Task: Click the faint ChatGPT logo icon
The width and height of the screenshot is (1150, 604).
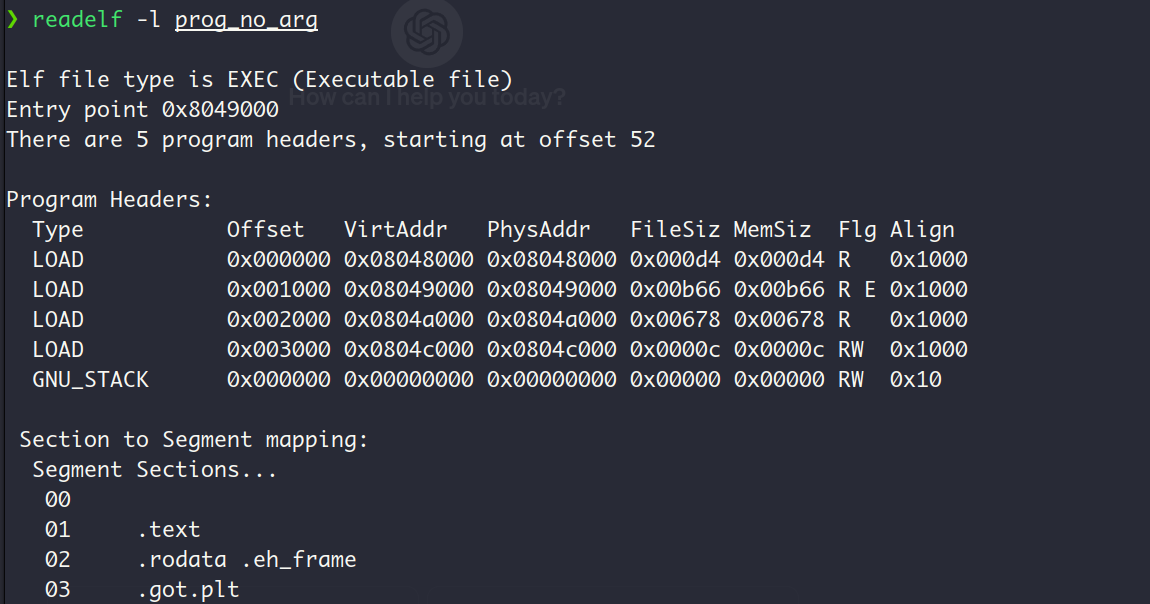Action: click(x=427, y=32)
